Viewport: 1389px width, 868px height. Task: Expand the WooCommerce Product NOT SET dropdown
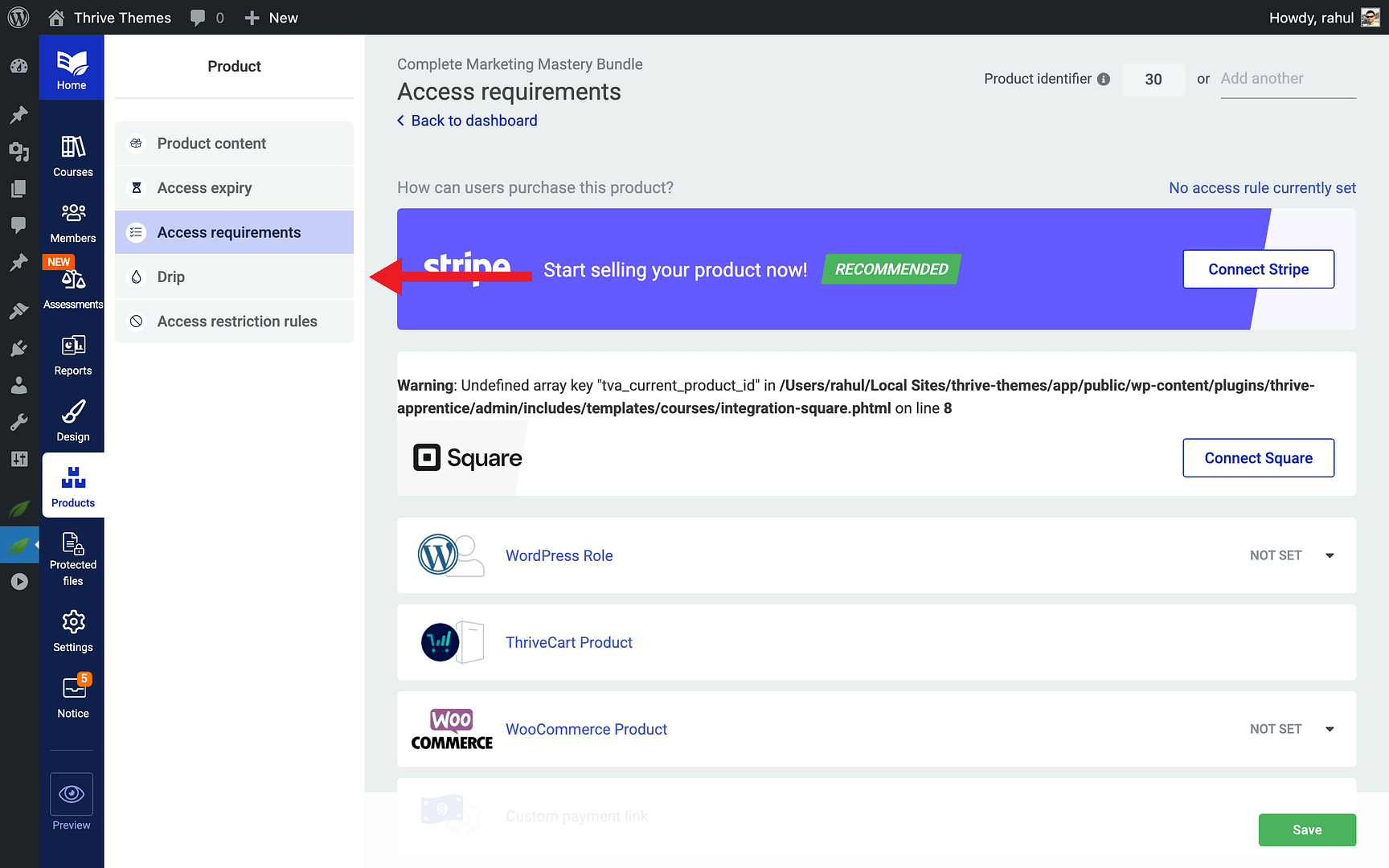pos(1330,729)
